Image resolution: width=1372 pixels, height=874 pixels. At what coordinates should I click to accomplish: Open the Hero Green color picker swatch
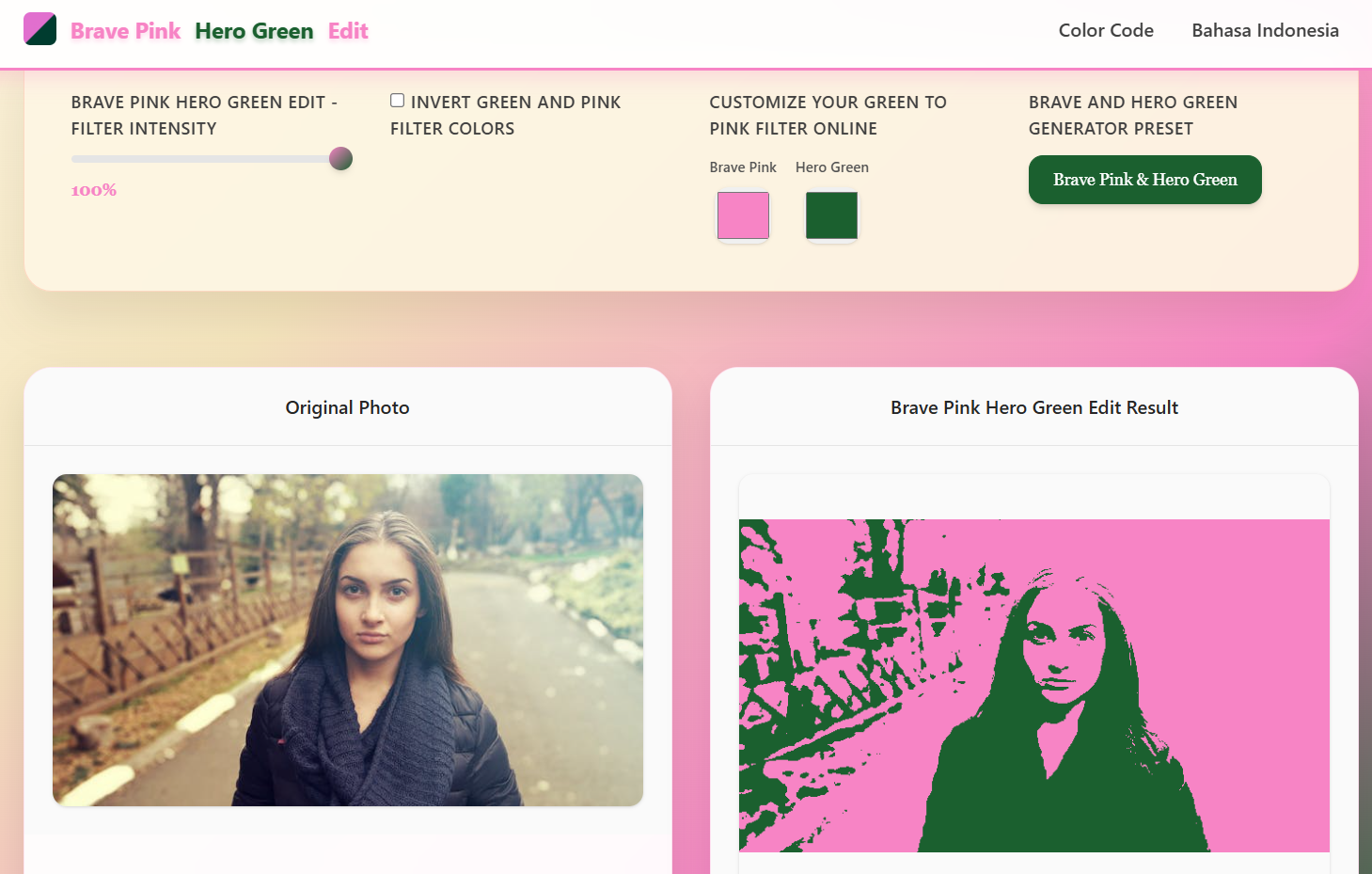(831, 215)
